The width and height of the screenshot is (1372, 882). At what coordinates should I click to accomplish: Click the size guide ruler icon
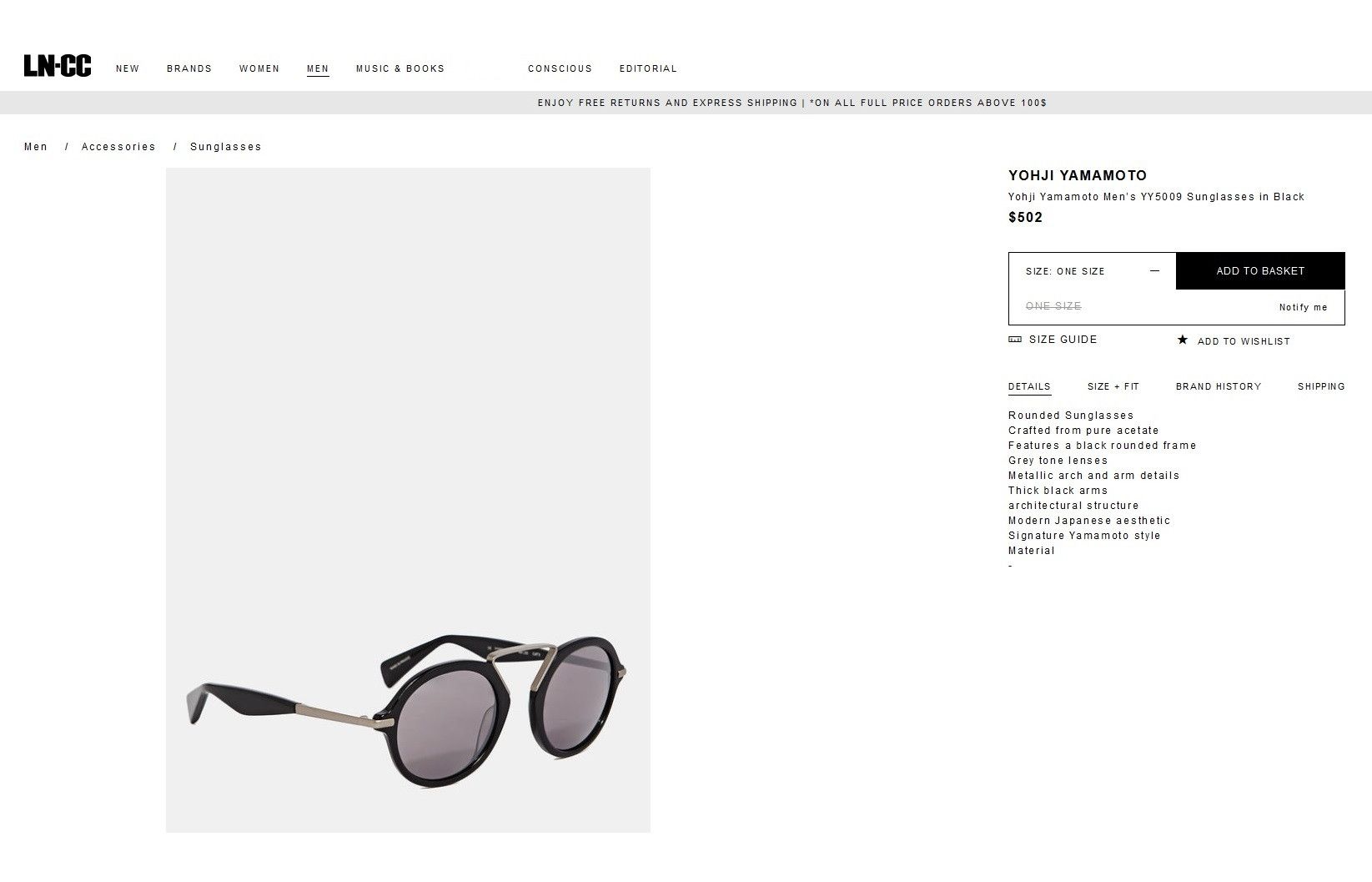[x=1015, y=340]
